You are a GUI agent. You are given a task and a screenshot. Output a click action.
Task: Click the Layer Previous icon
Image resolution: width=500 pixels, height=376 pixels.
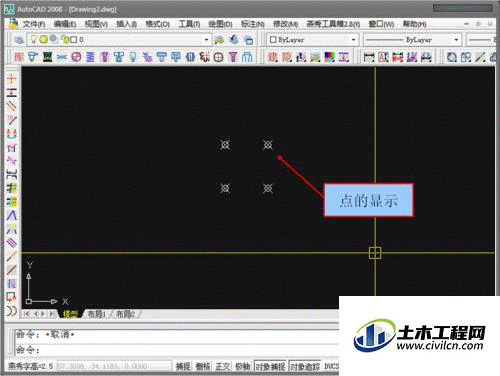(234, 40)
